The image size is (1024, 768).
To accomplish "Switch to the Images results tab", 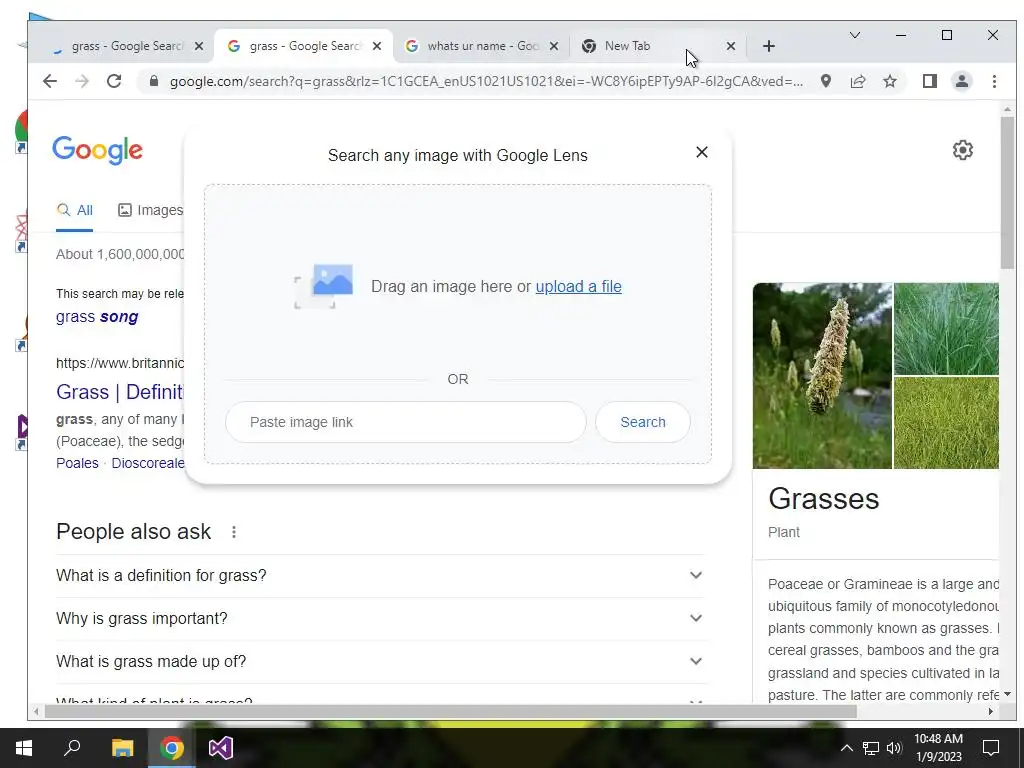I will tap(151, 210).
